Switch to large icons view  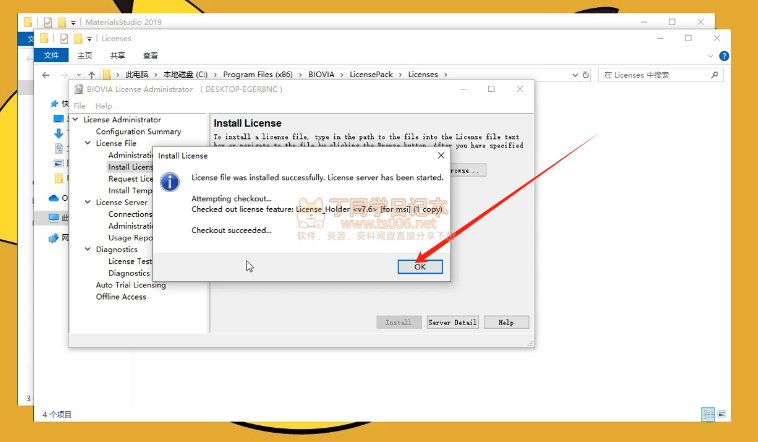[721, 414]
